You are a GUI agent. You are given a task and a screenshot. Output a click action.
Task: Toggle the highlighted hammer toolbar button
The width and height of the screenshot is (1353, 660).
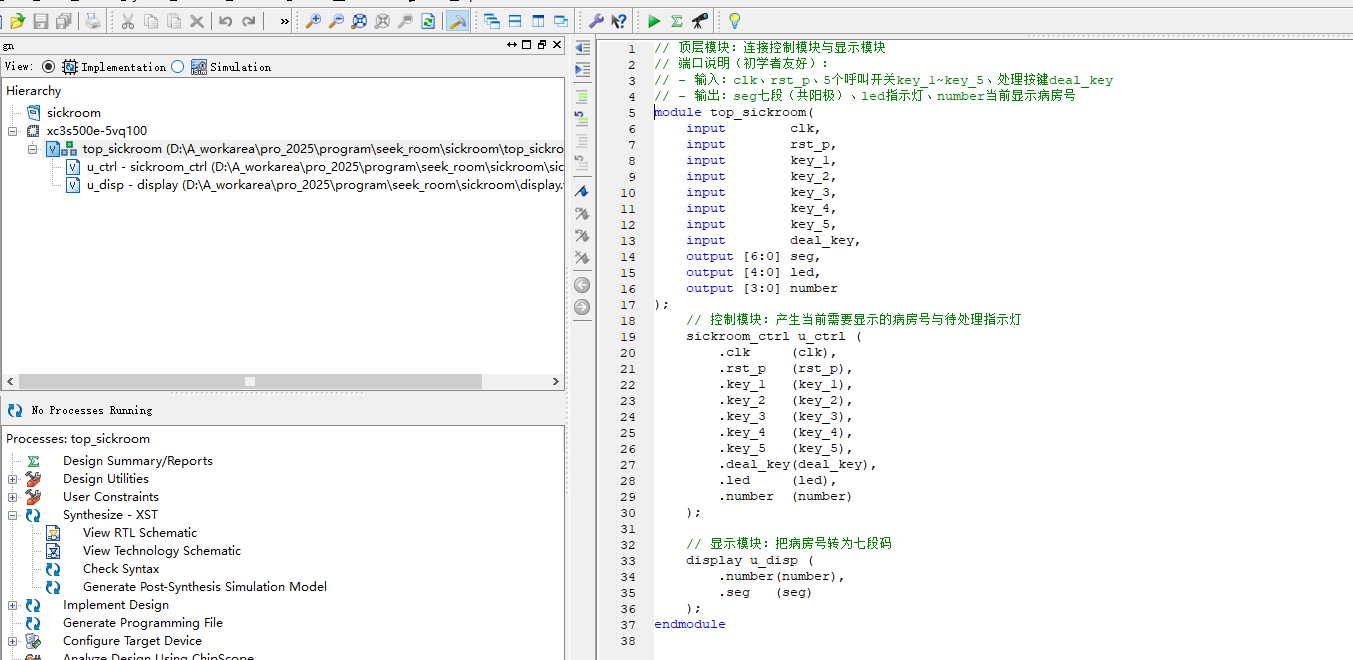click(457, 20)
